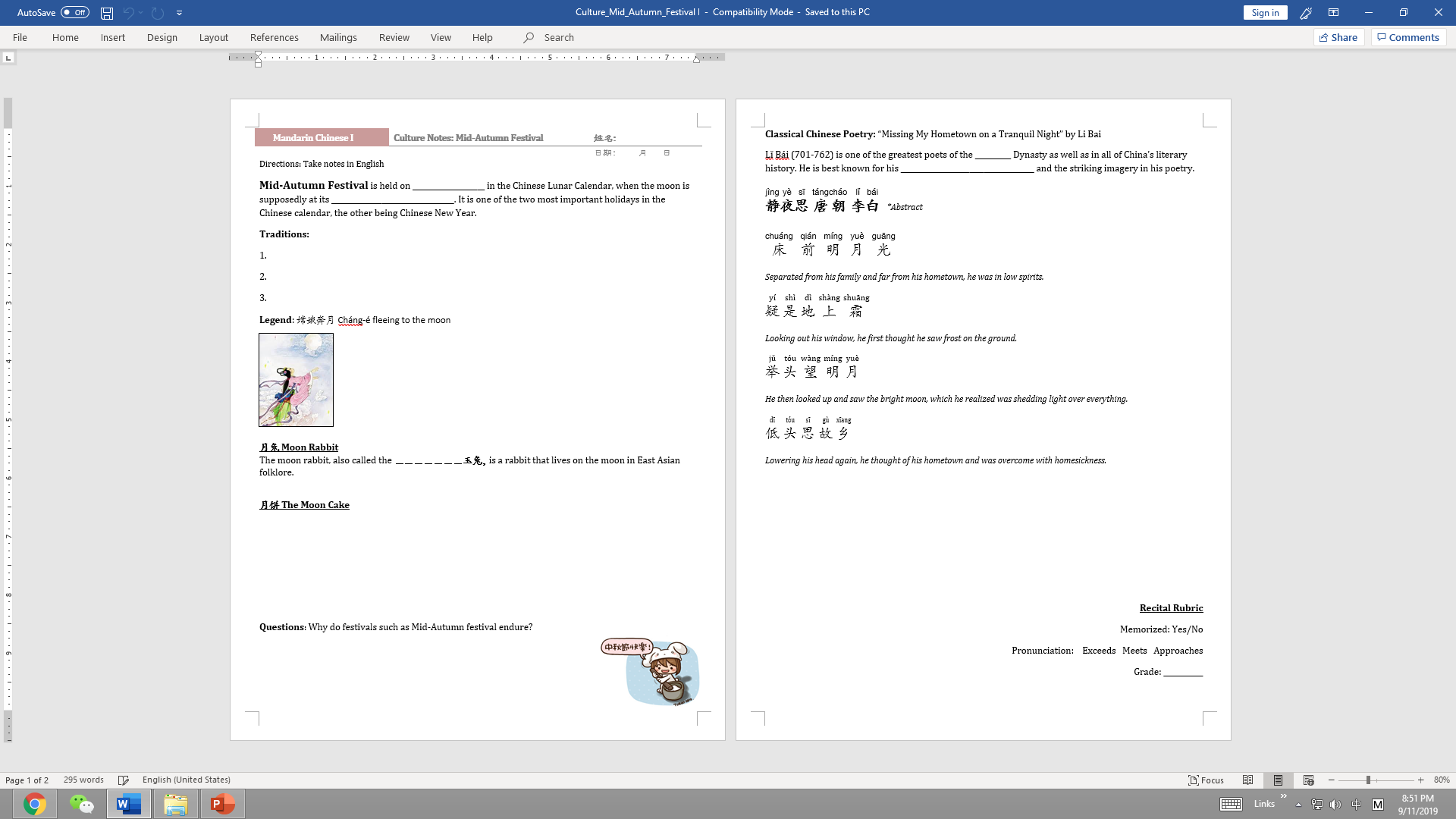Click the M input method icon
The height and width of the screenshot is (819, 1456).
pos(1378,805)
